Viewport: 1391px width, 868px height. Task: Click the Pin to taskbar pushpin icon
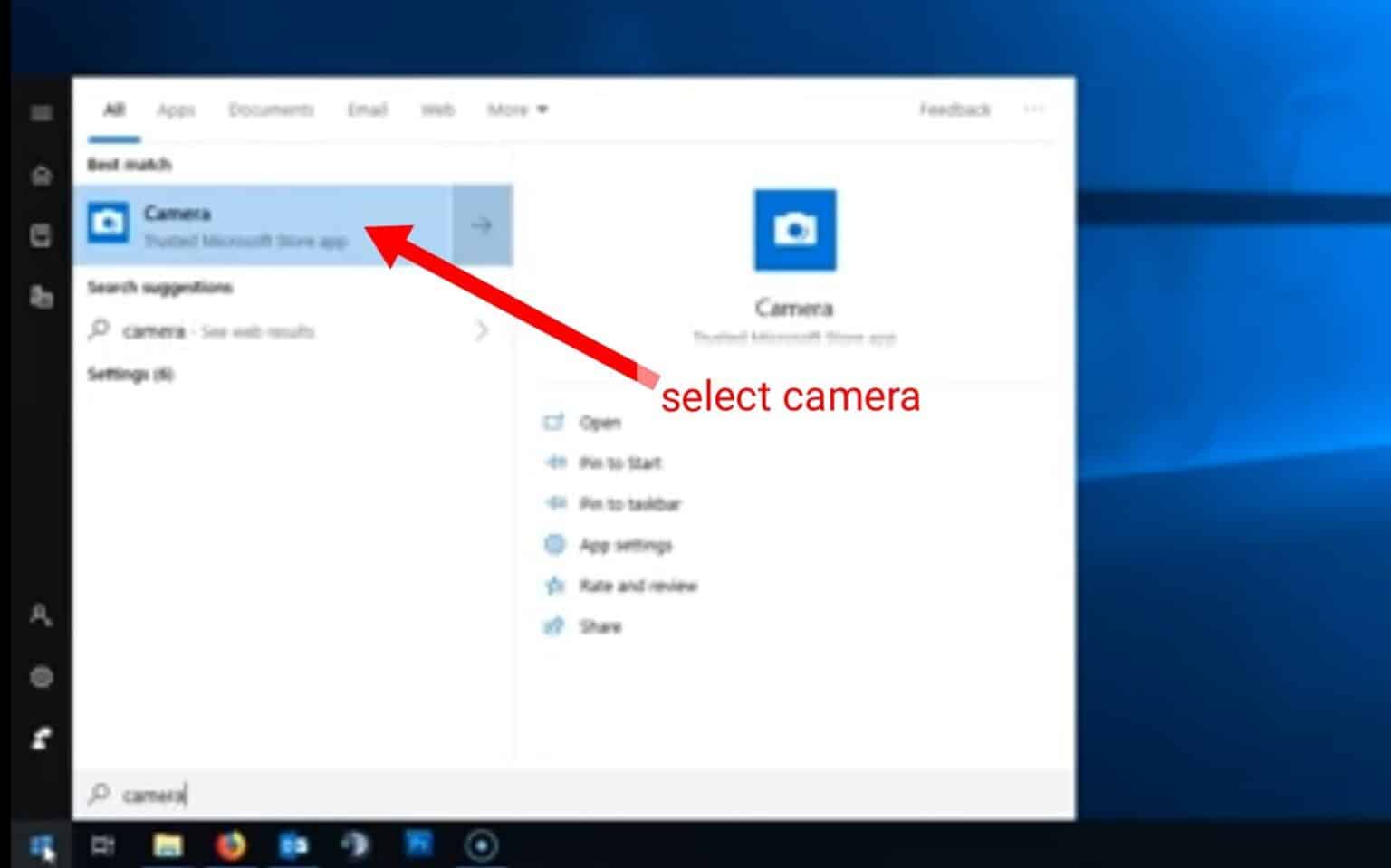pos(555,504)
